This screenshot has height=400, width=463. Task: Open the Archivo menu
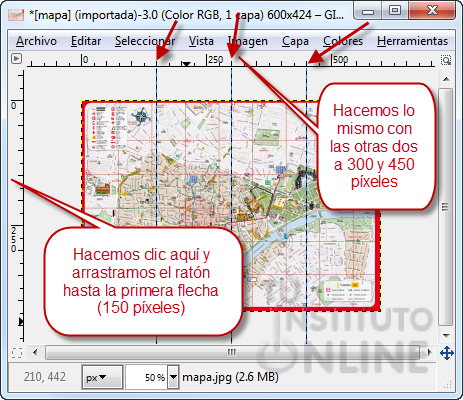(36, 41)
